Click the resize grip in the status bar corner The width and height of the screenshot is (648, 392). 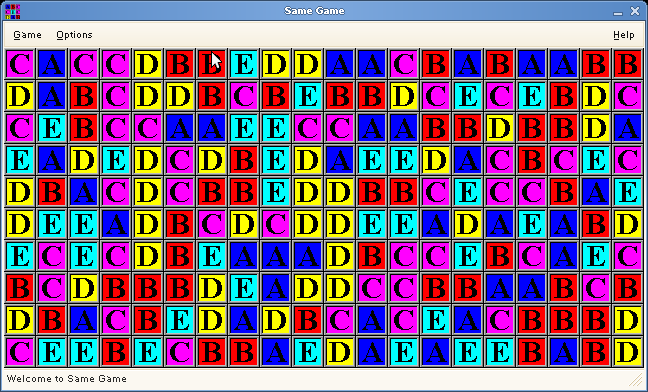[636, 379]
